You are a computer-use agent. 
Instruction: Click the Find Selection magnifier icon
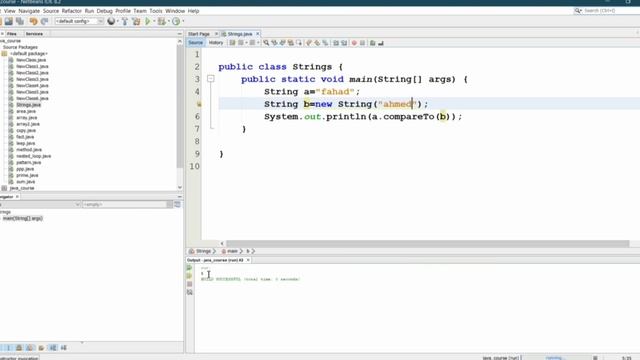[266, 43]
